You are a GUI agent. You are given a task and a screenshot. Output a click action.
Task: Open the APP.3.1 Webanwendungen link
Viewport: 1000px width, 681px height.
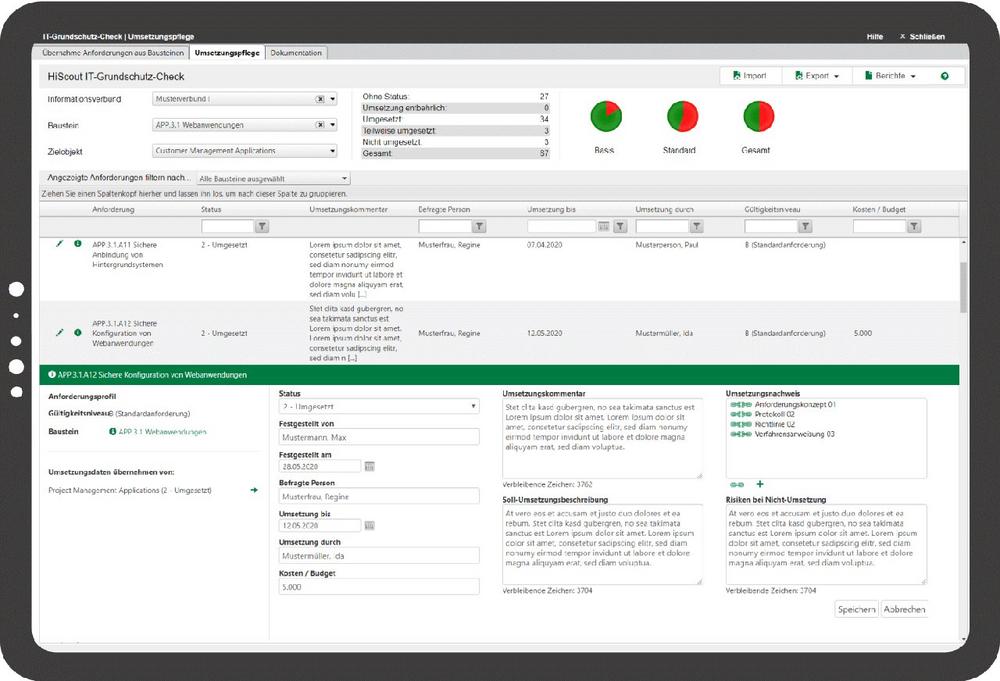(161, 432)
